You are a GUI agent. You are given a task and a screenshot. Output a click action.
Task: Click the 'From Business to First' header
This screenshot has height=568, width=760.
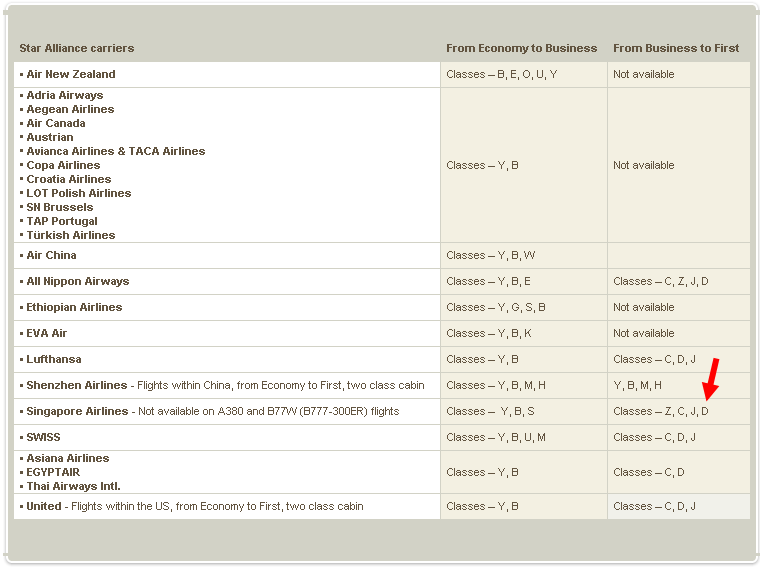[676, 48]
